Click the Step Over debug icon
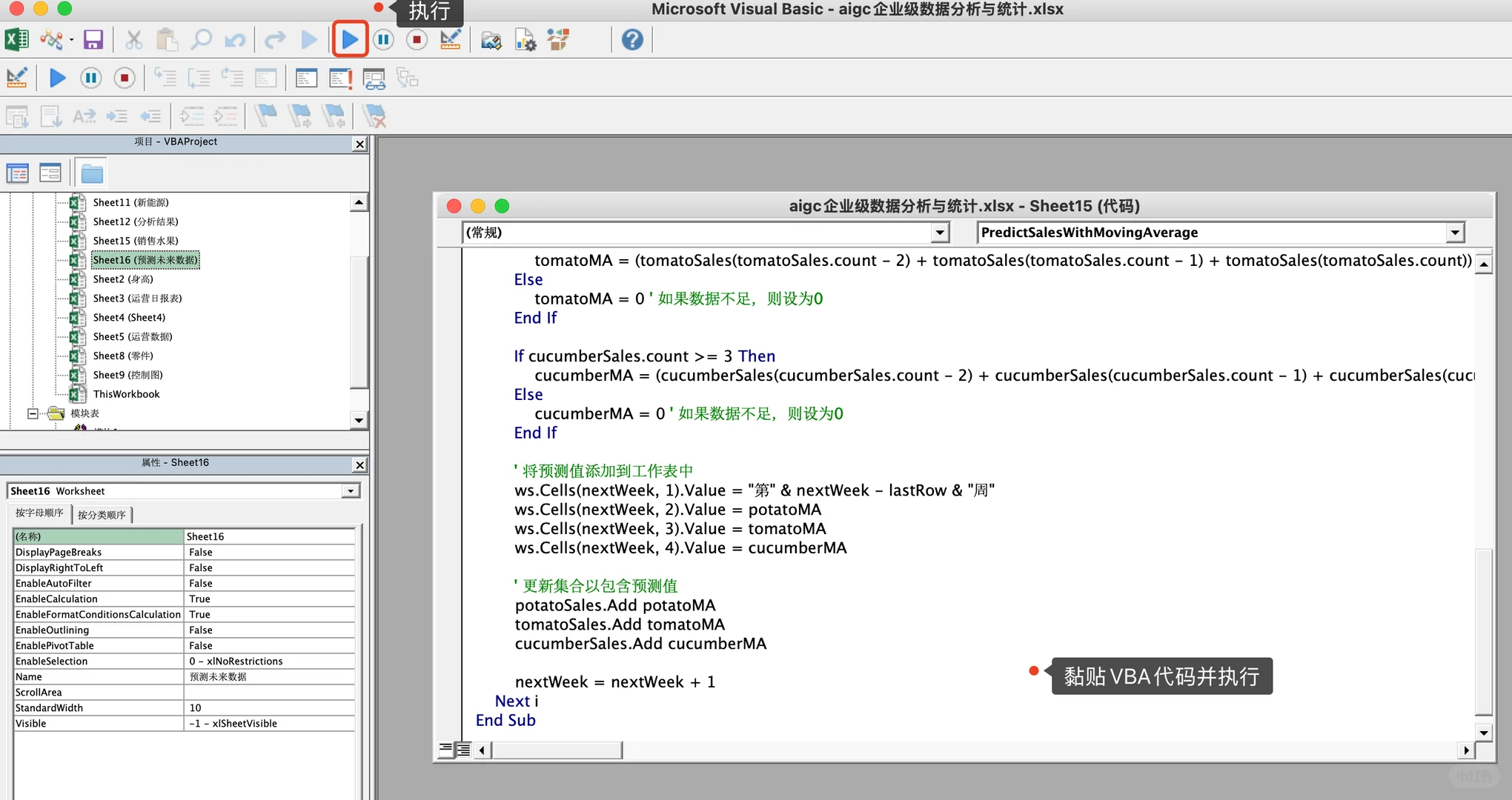Image resolution: width=1512 pixels, height=800 pixels. click(x=199, y=78)
